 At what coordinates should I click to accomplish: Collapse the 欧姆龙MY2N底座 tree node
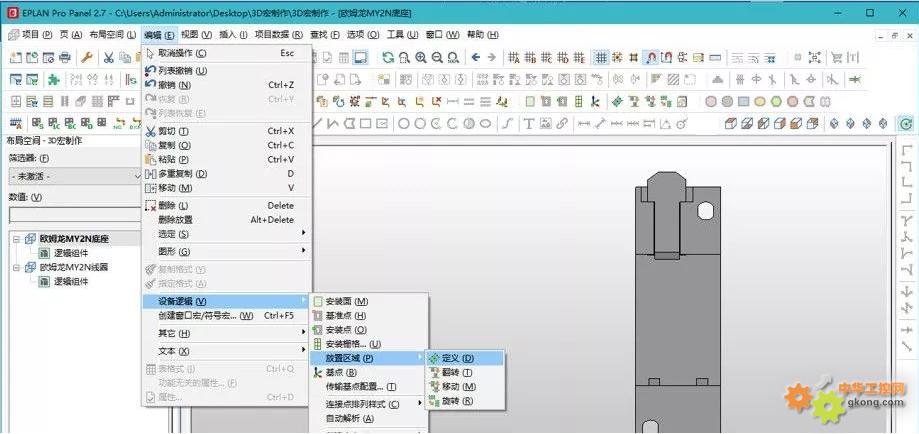16,239
